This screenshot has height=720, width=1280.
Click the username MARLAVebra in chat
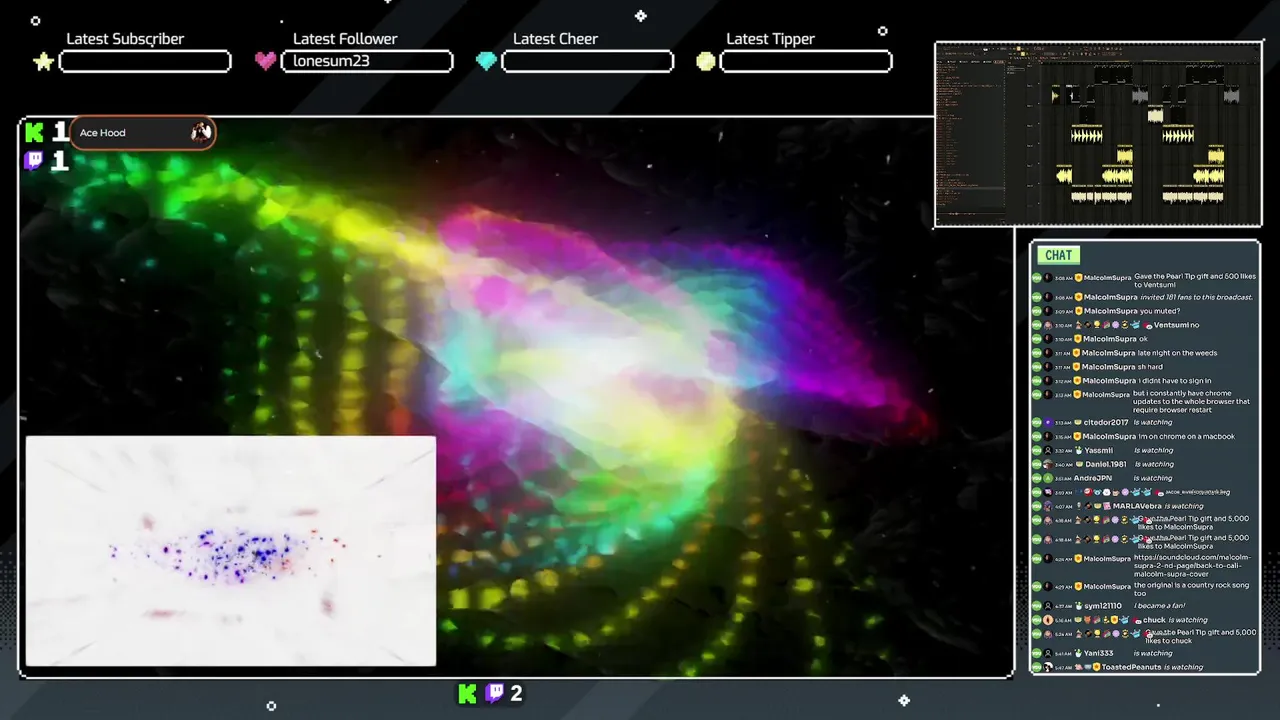pyautogui.click(x=1137, y=506)
